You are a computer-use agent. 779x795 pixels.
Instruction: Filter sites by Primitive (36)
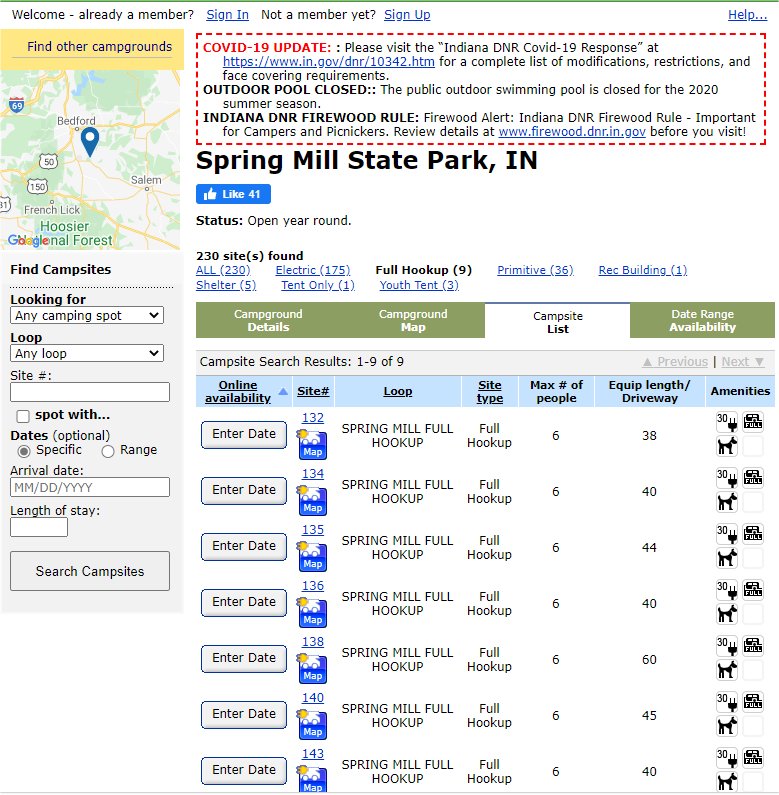point(535,270)
